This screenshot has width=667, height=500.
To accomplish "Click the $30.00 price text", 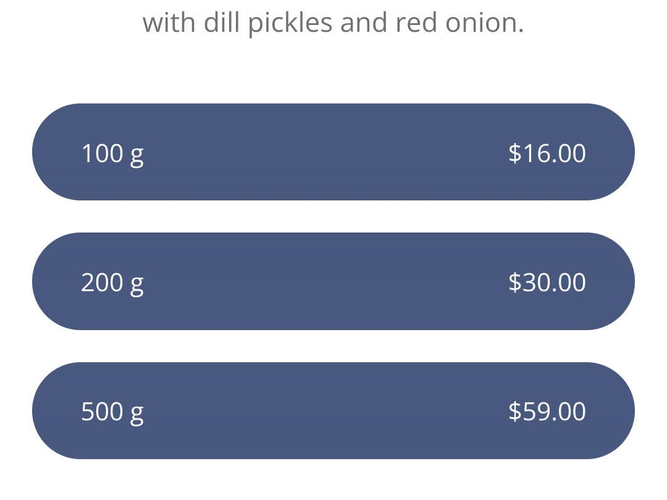I will tap(546, 282).
